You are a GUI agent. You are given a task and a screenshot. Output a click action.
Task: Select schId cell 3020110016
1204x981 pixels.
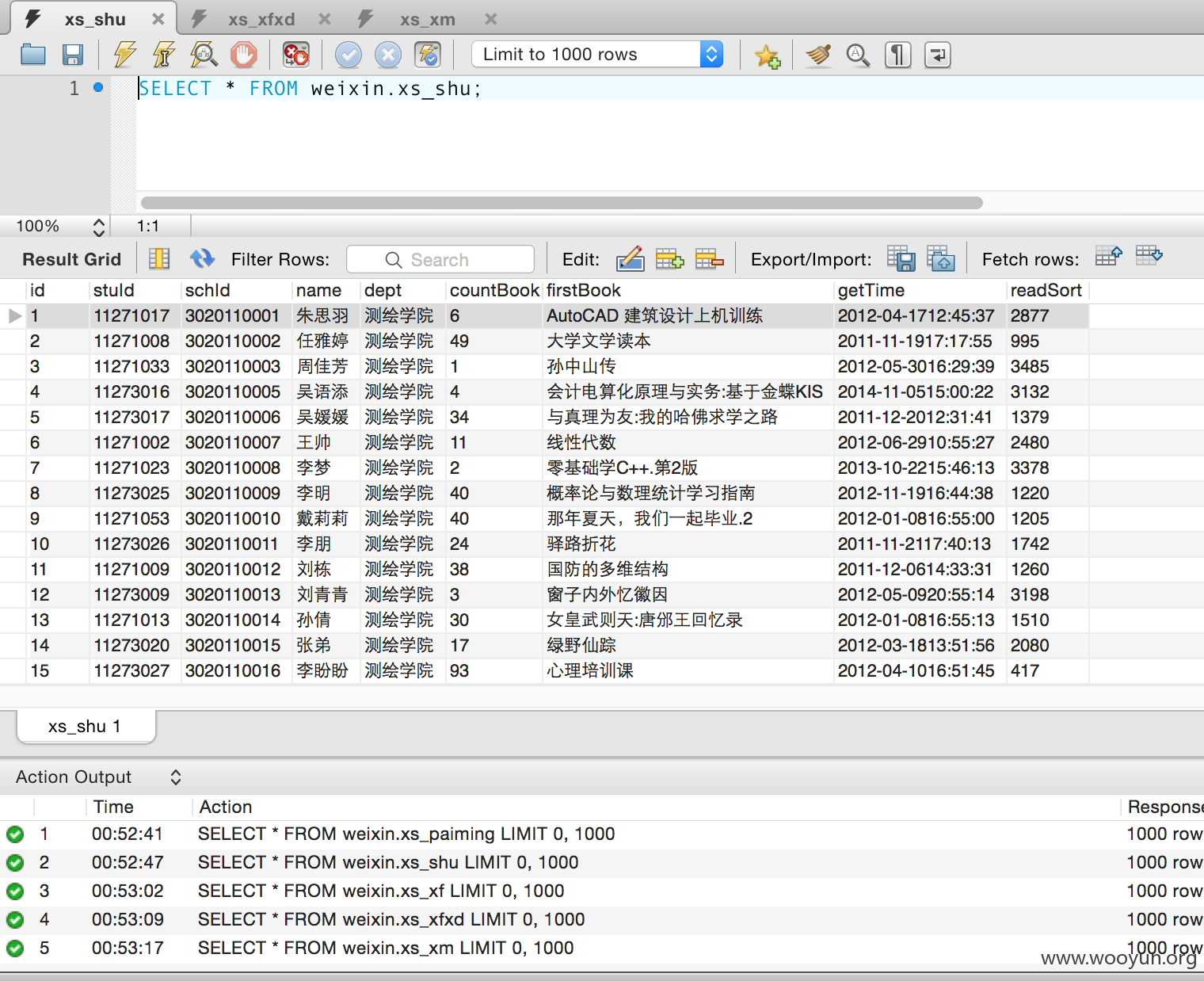[x=237, y=671]
